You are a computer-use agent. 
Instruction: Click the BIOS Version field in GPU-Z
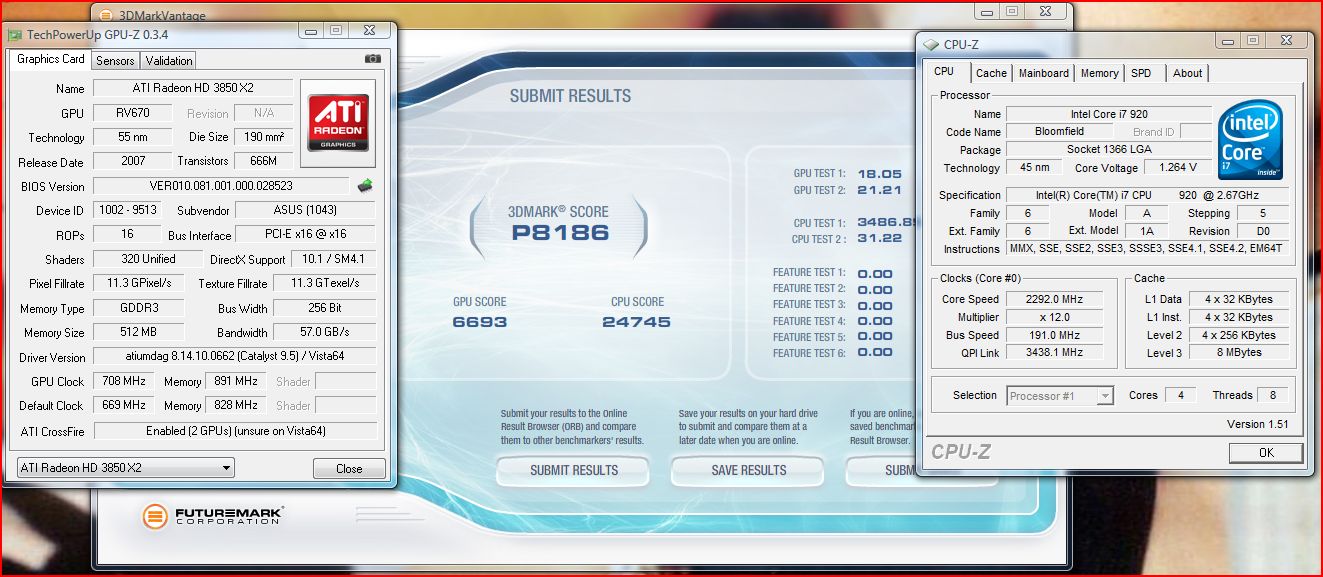[222, 186]
